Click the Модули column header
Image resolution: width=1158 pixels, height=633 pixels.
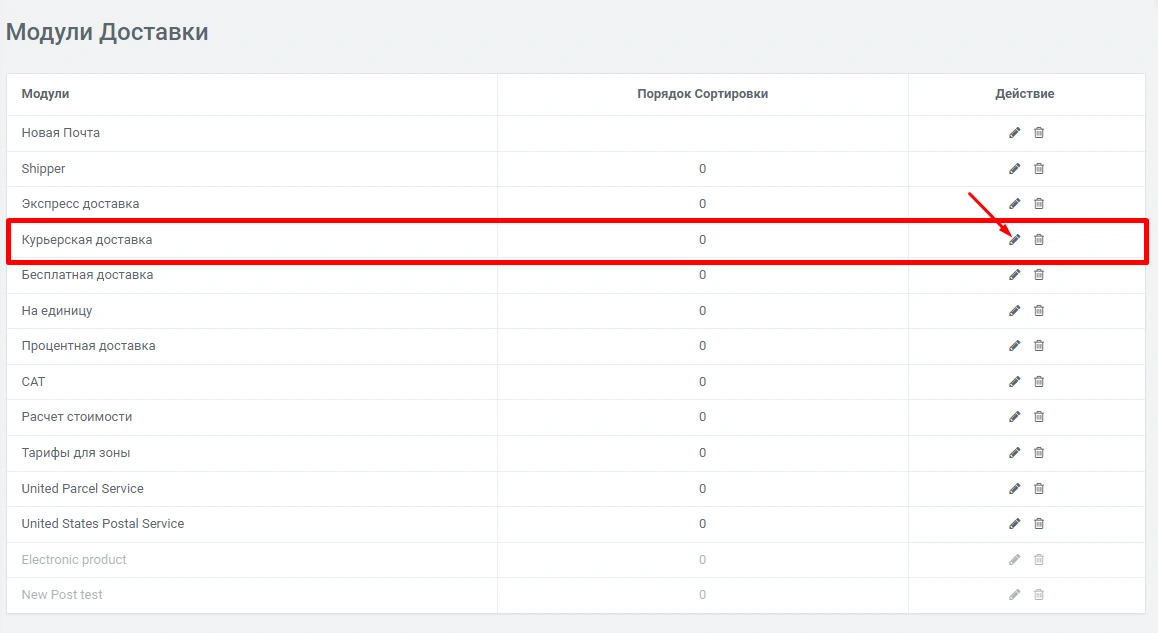click(x=45, y=94)
